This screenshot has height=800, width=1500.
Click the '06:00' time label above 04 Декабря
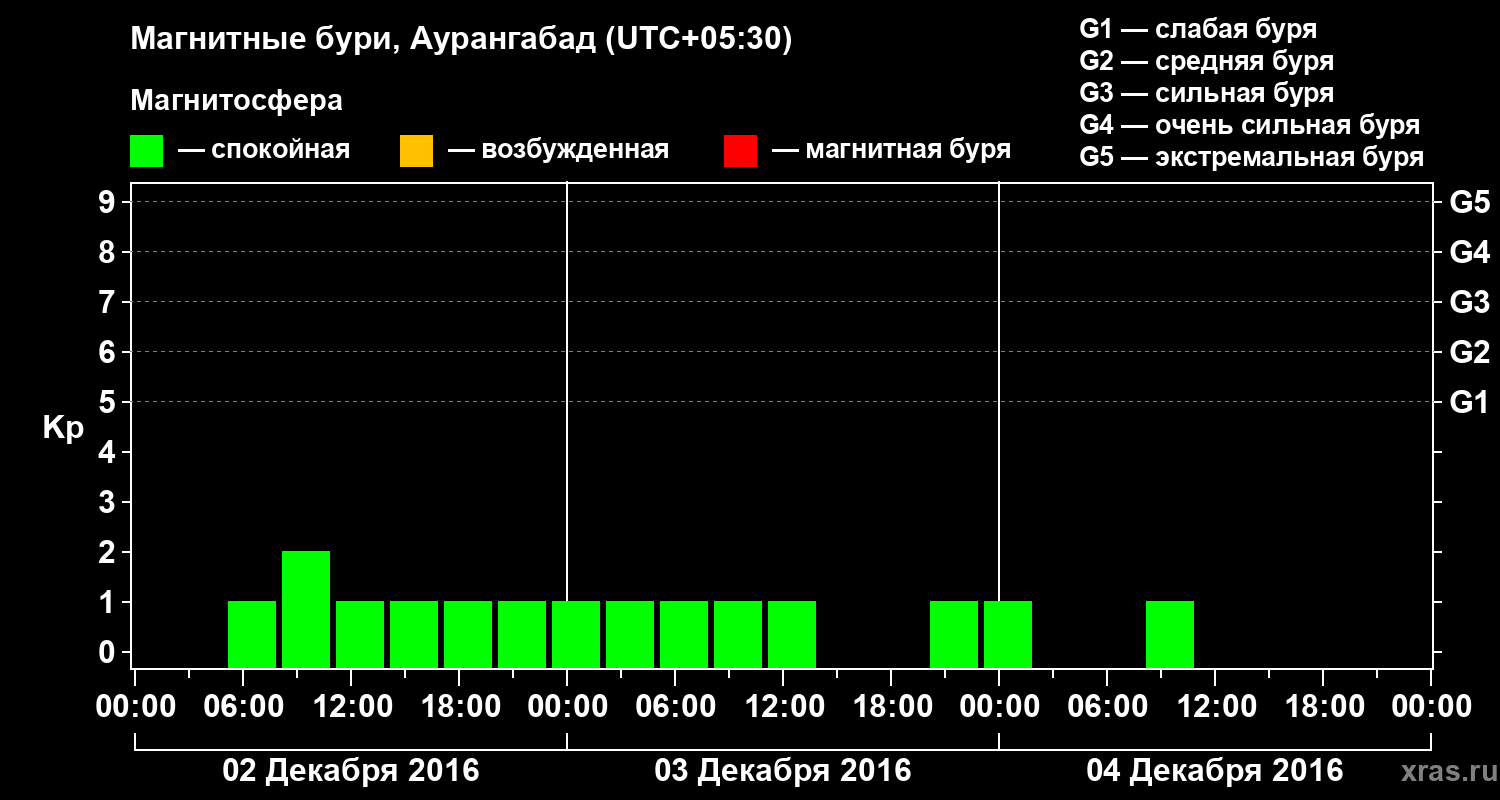[x=1107, y=706]
